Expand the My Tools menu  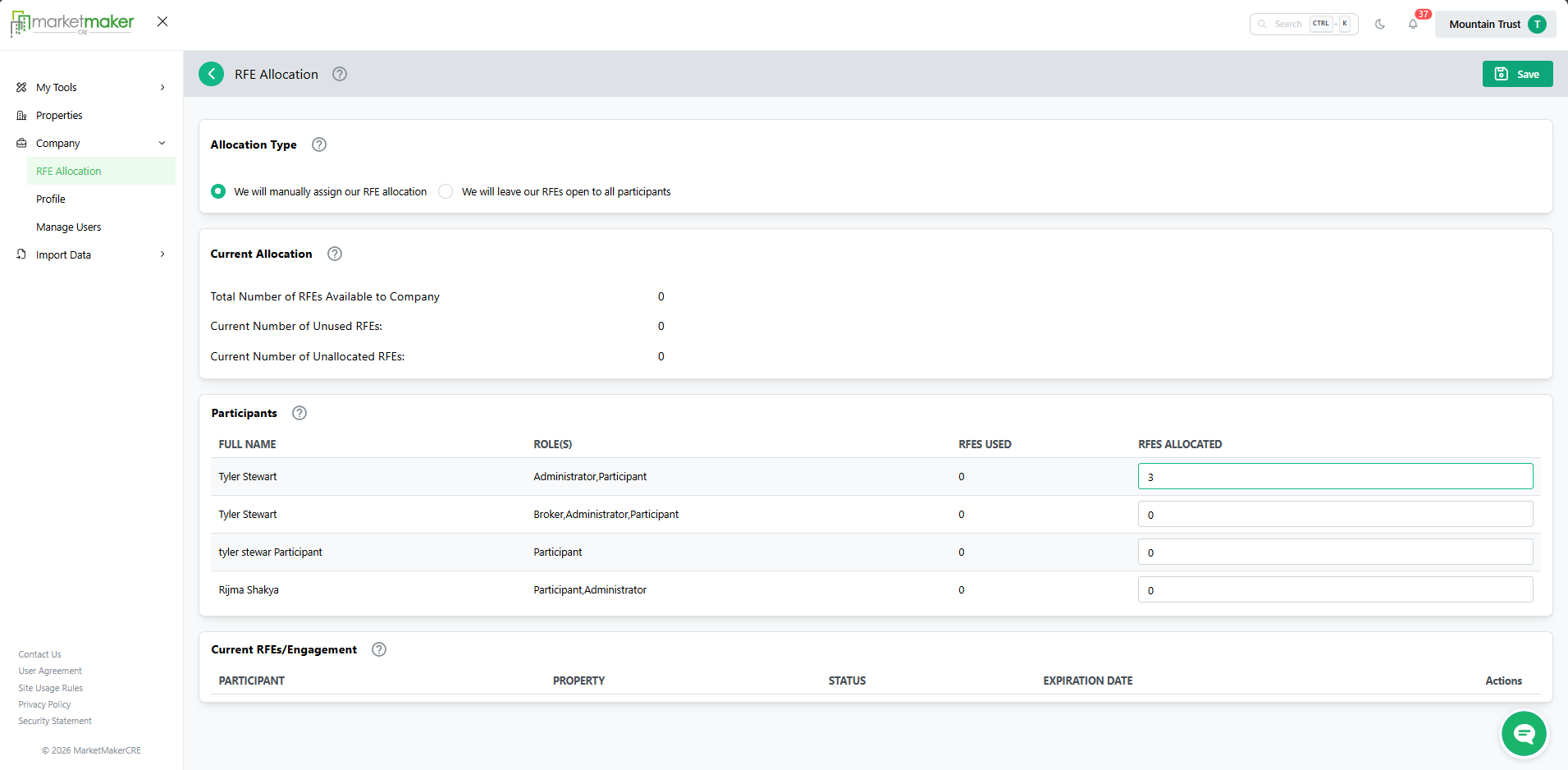point(90,87)
